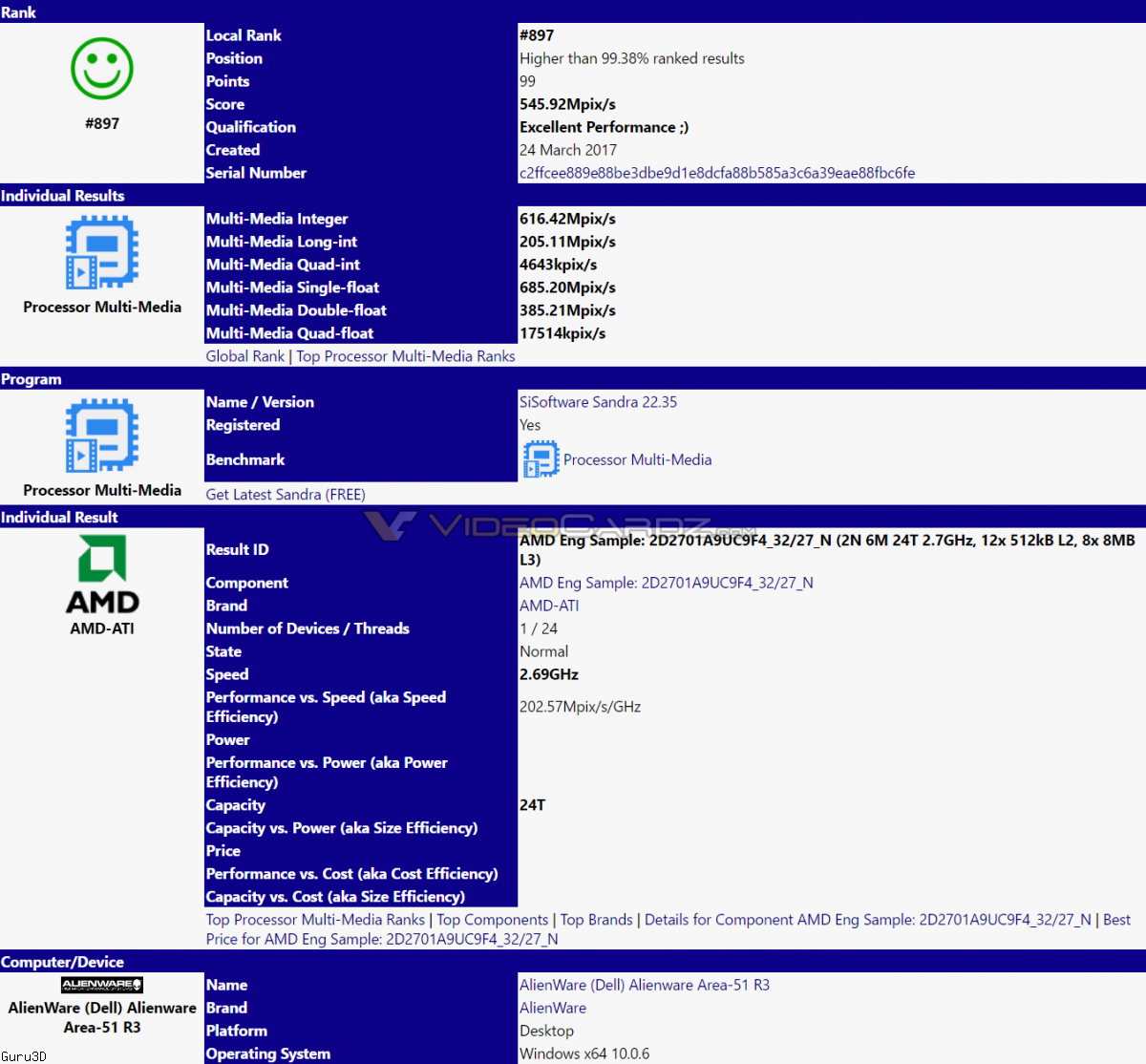The height and width of the screenshot is (1064, 1146).
Task: Open Processor Multi-Media benchmark link
Action: pyautogui.click(x=637, y=459)
